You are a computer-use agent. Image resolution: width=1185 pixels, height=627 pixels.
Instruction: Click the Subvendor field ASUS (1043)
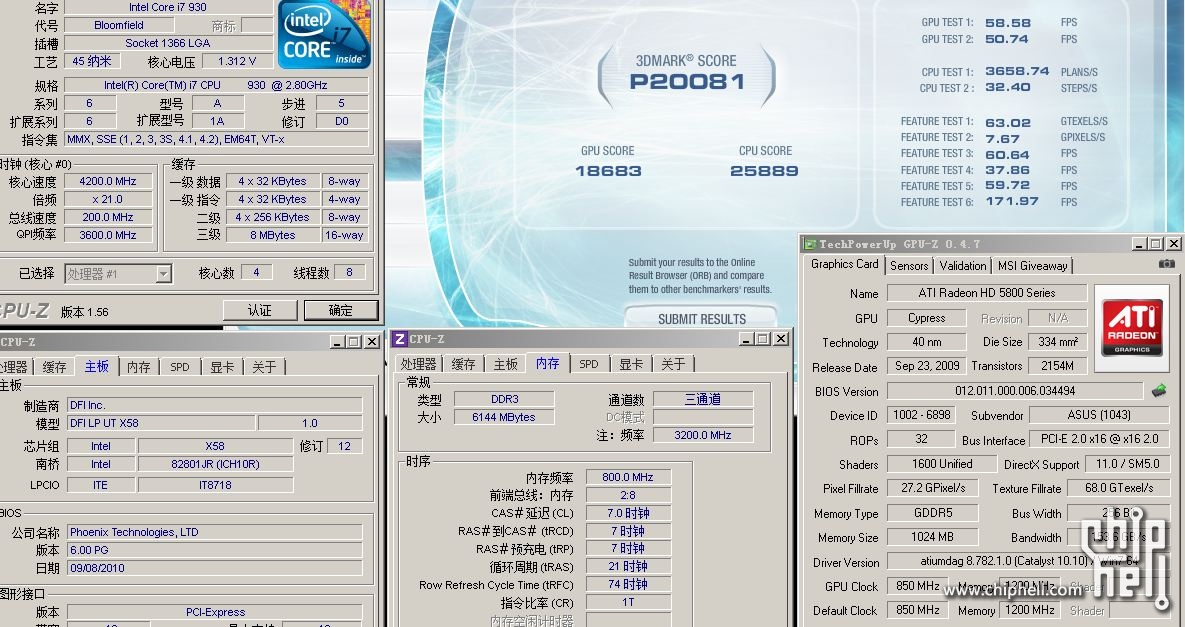(1099, 415)
